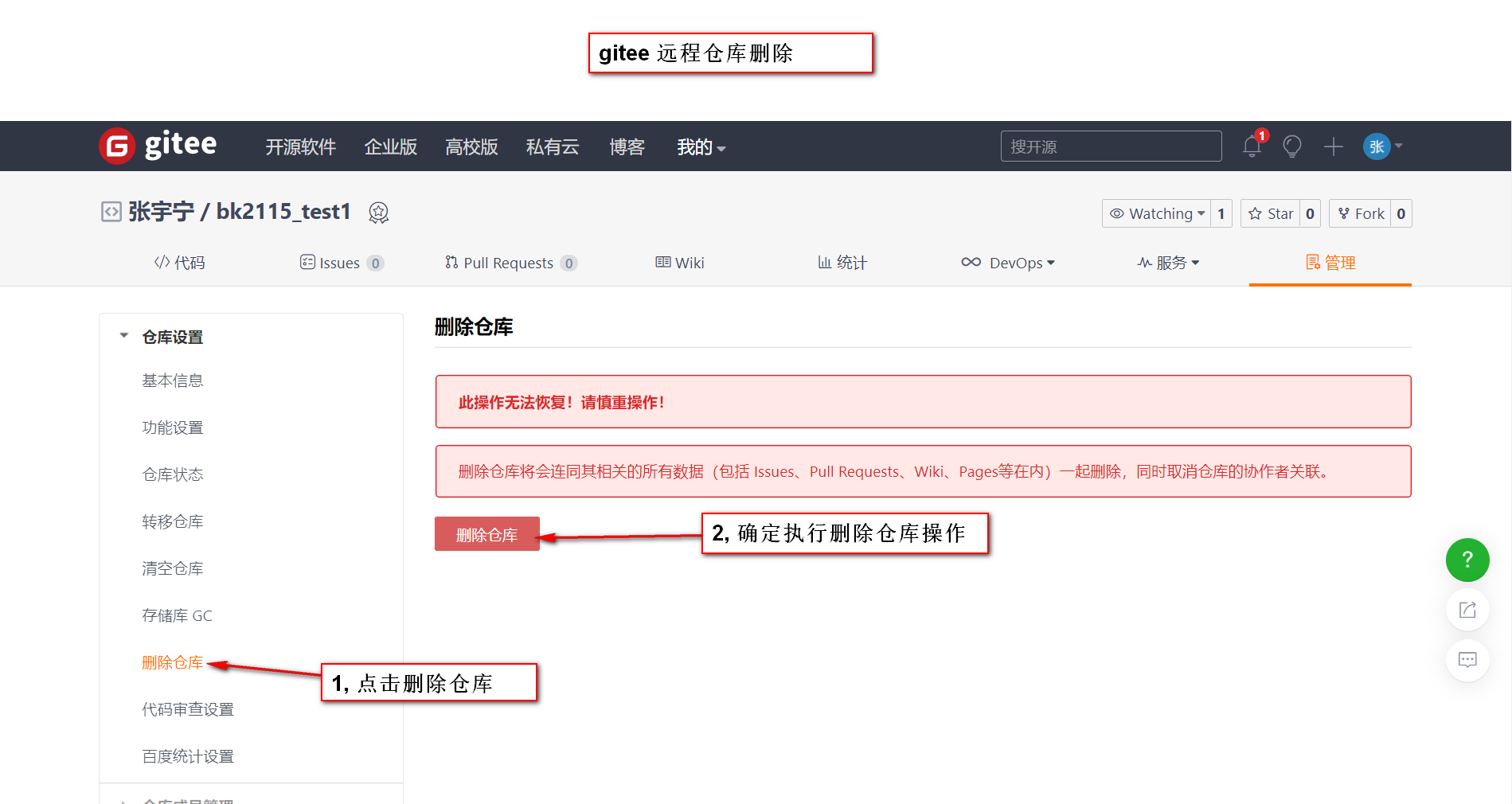Click the user avatar icon
Screen dimensions: 1512x804
1376,146
